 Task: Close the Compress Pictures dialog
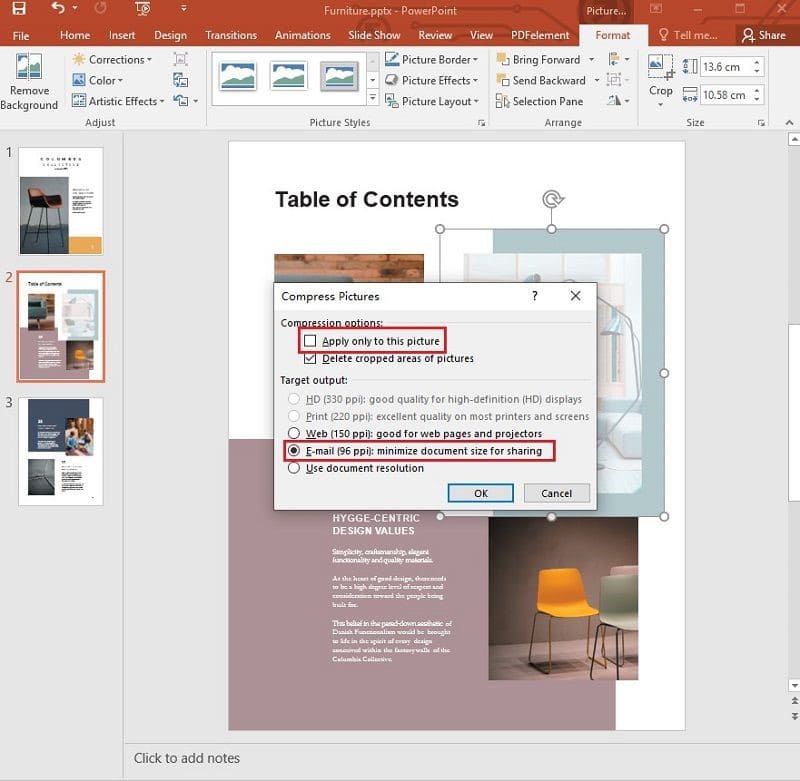pyautogui.click(x=576, y=296)
